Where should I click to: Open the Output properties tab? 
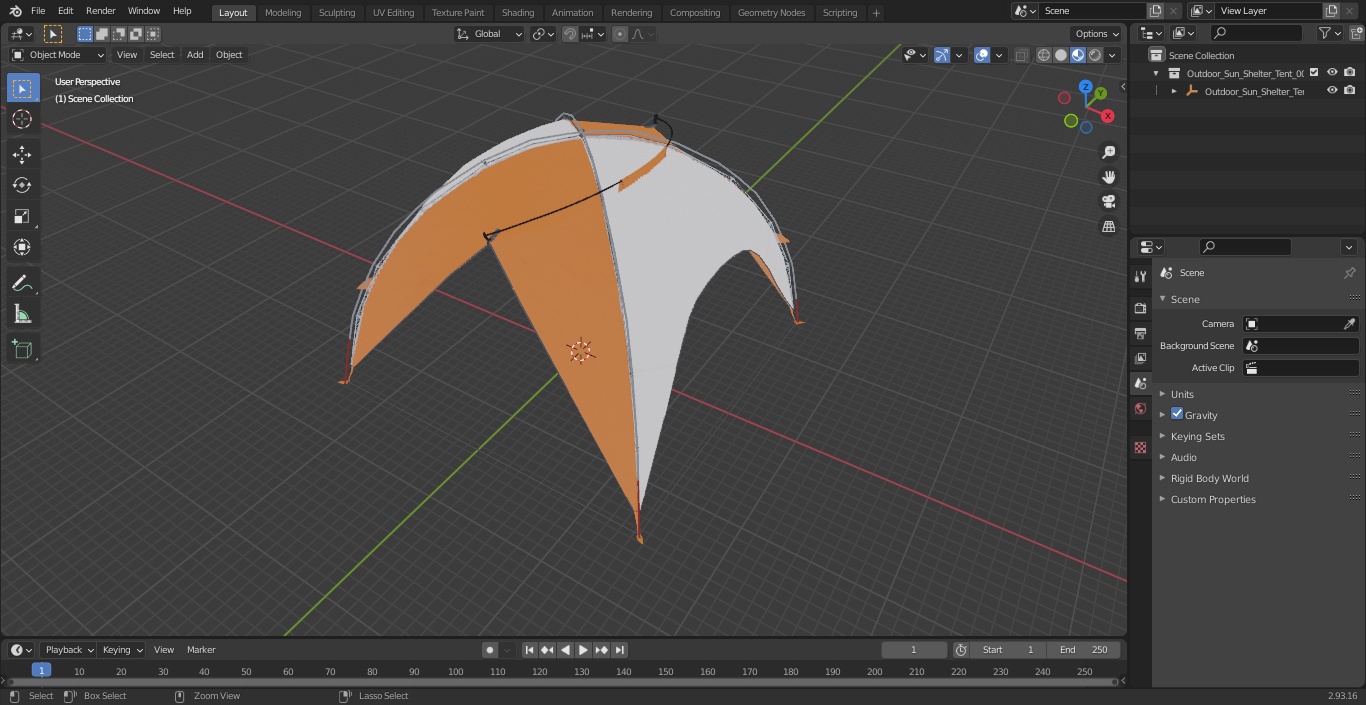[x=1140, y=333]
